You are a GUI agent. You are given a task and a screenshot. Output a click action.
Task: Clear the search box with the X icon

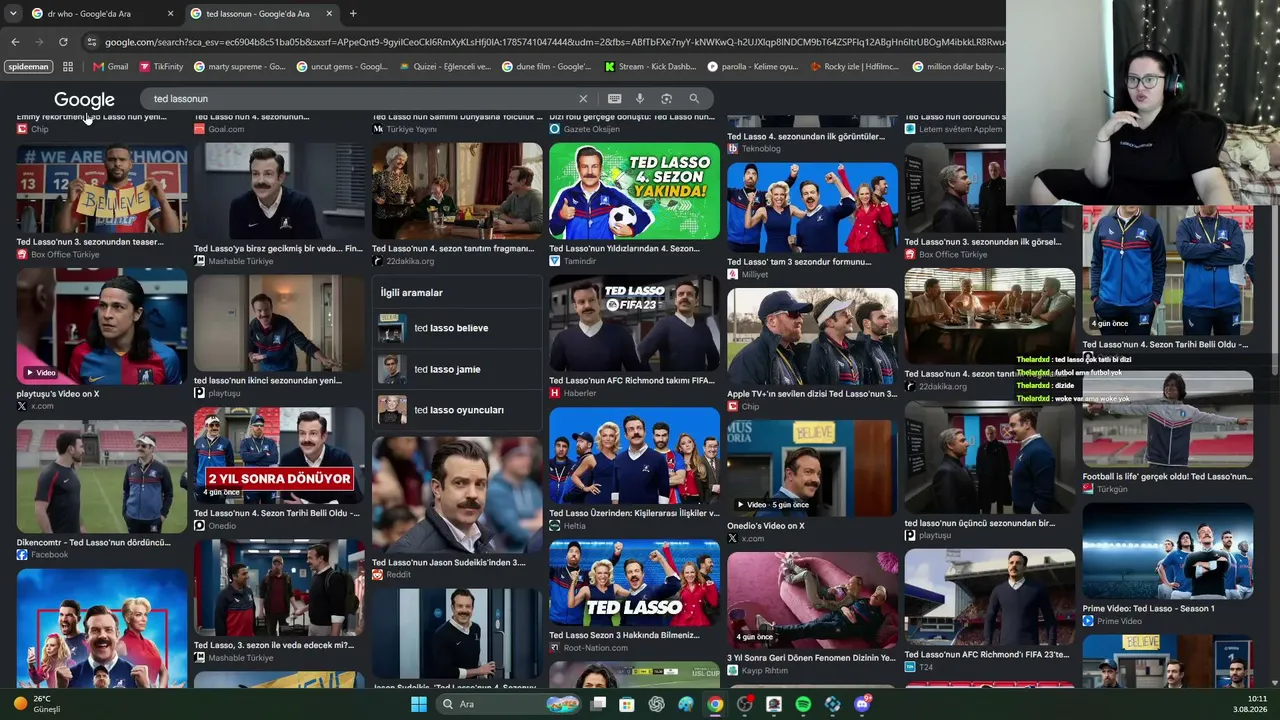(583, 99)
